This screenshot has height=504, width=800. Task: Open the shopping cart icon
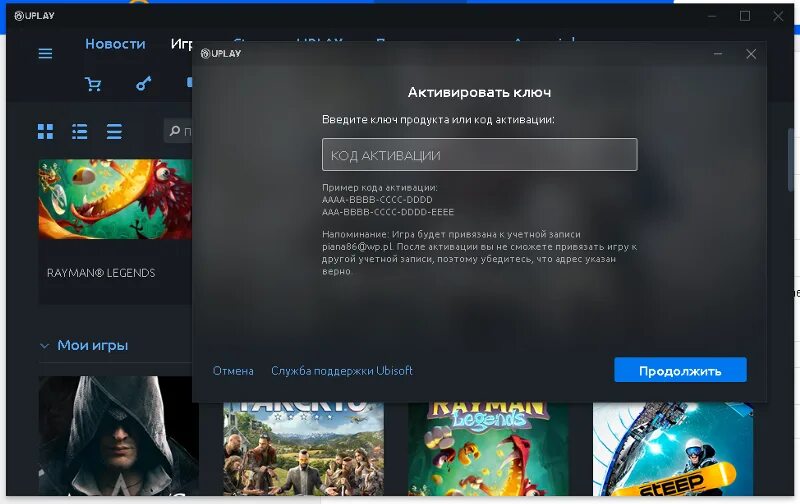point(93,84)
